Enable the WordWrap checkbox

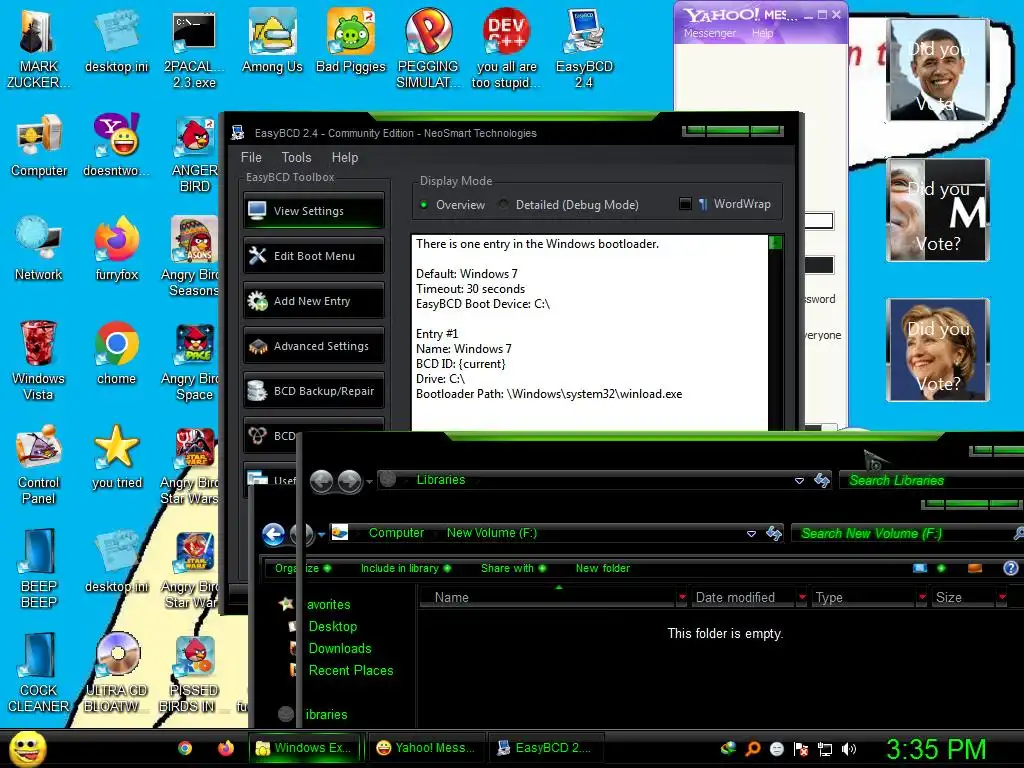tap(685, 204)
